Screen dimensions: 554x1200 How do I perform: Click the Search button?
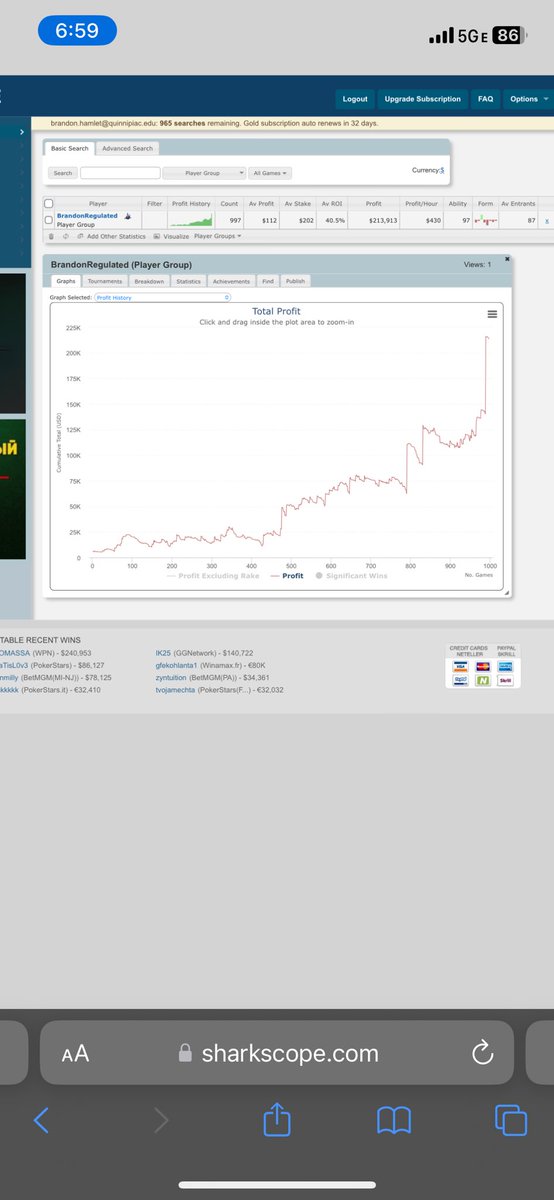tap(63, 173)
